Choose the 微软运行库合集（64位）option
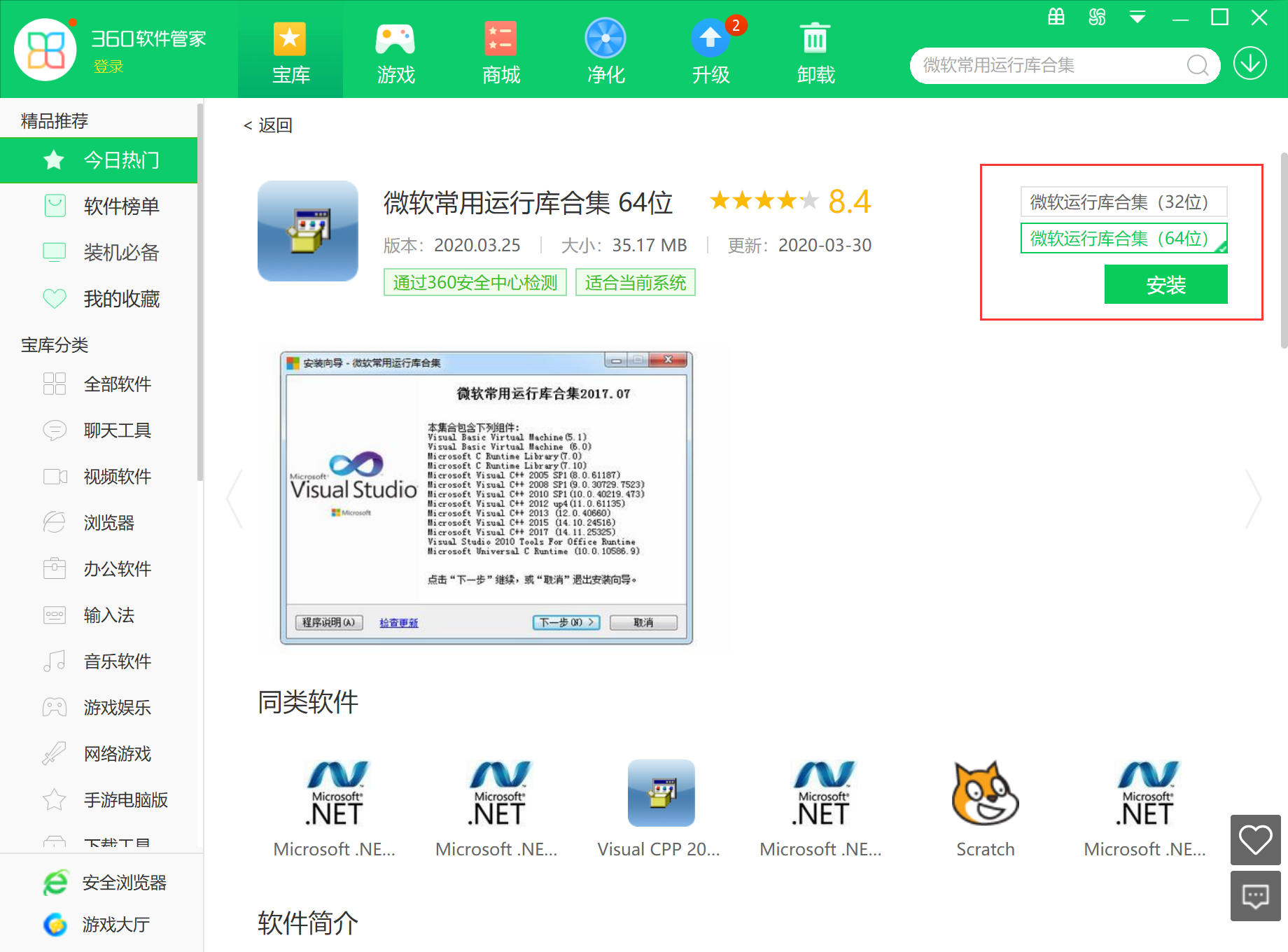Viewport: 1288px width, 952px height. 1124,238
